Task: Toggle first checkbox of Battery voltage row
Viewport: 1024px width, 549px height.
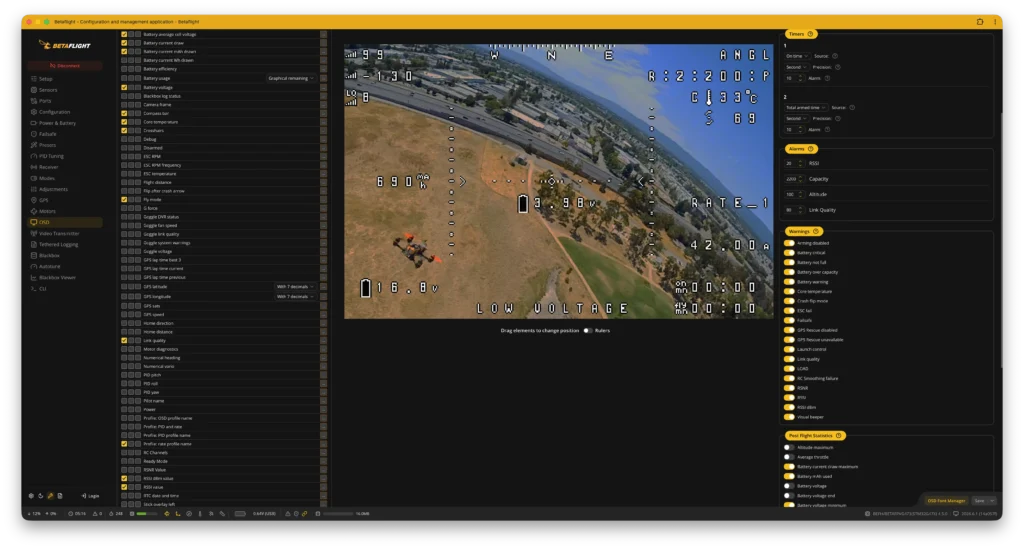Action: click(124, 87)
